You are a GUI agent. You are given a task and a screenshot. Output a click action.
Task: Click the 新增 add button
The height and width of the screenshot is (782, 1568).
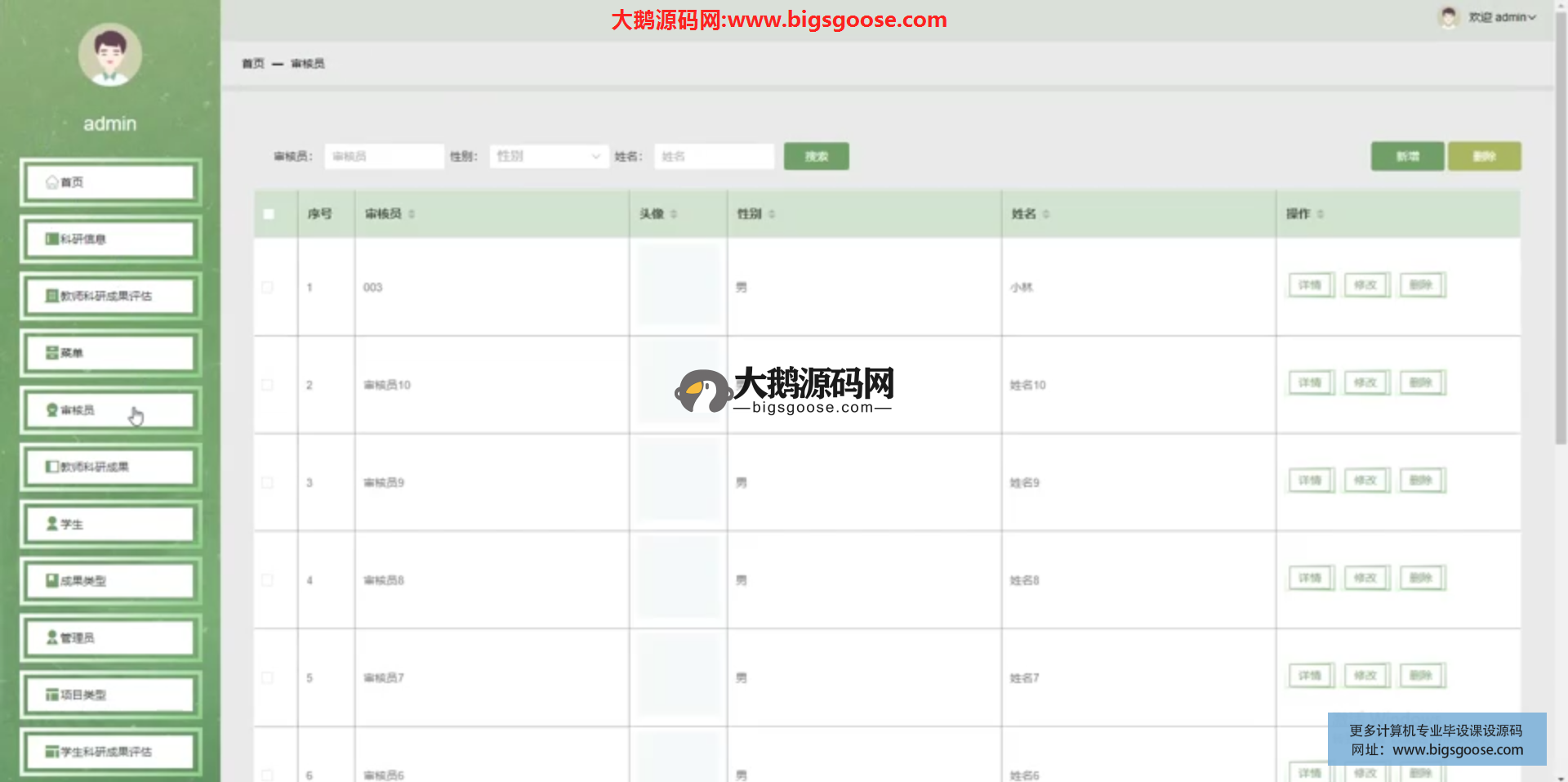click(x=1407, y=156)
